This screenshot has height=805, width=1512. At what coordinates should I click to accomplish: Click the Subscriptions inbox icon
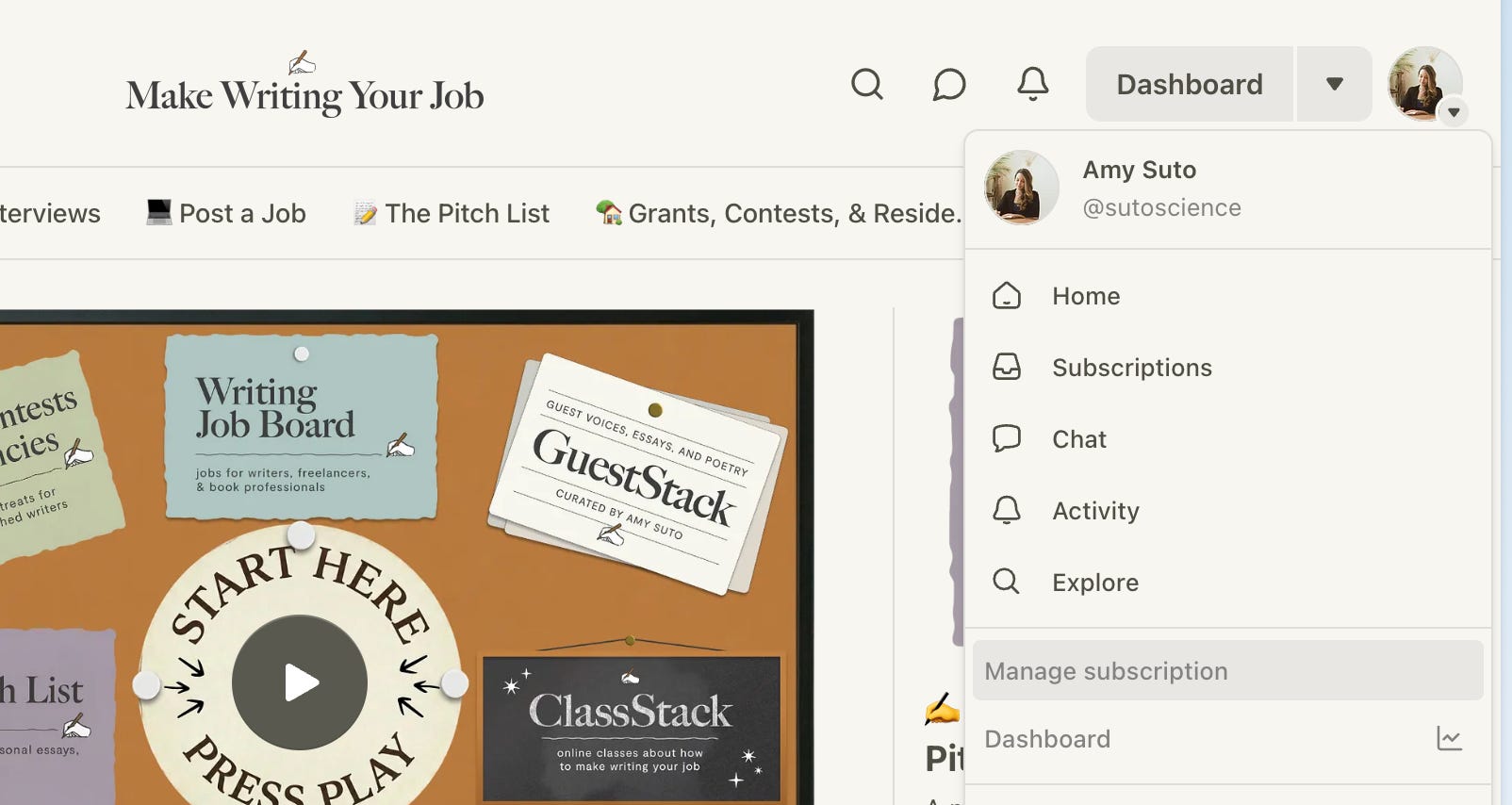(x=1007, y=367)
